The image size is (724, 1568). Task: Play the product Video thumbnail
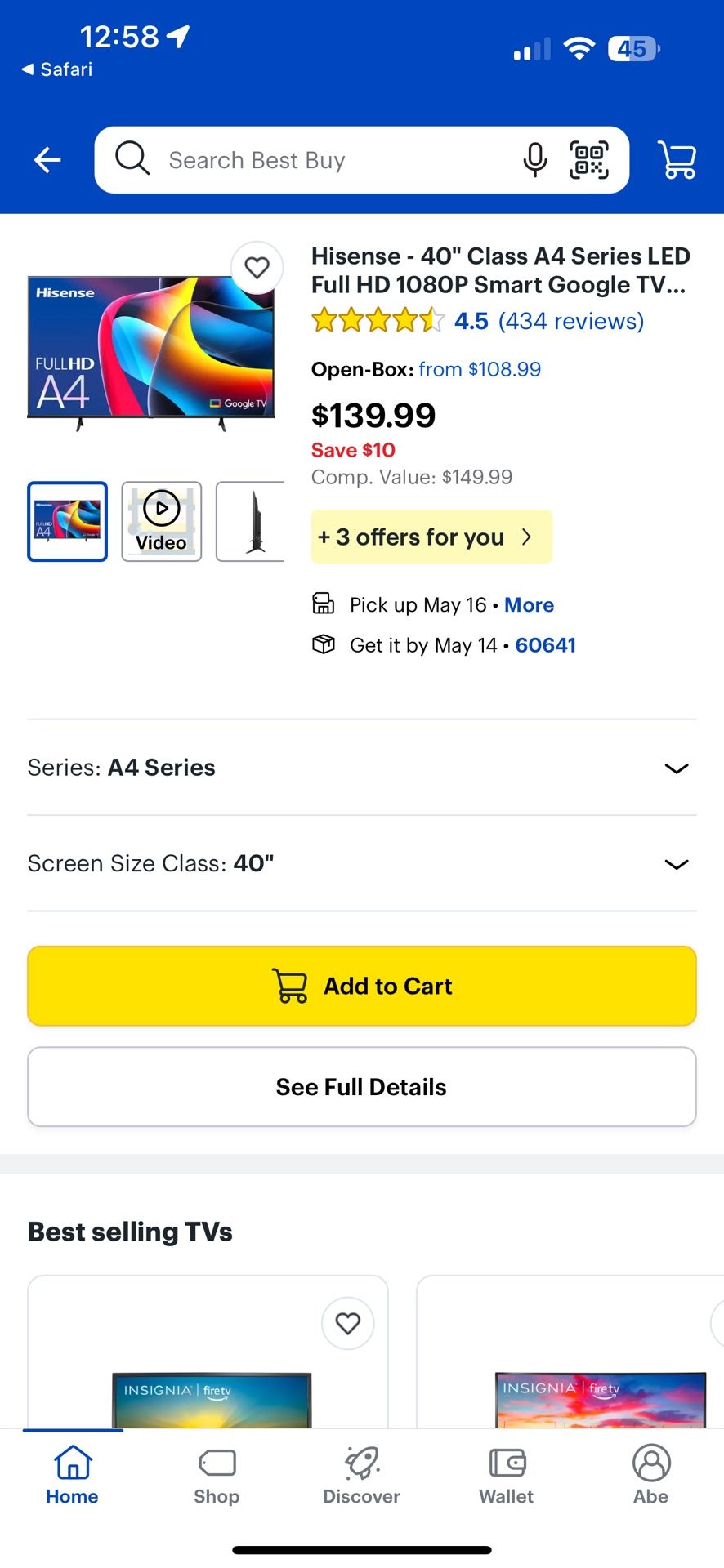162,522
